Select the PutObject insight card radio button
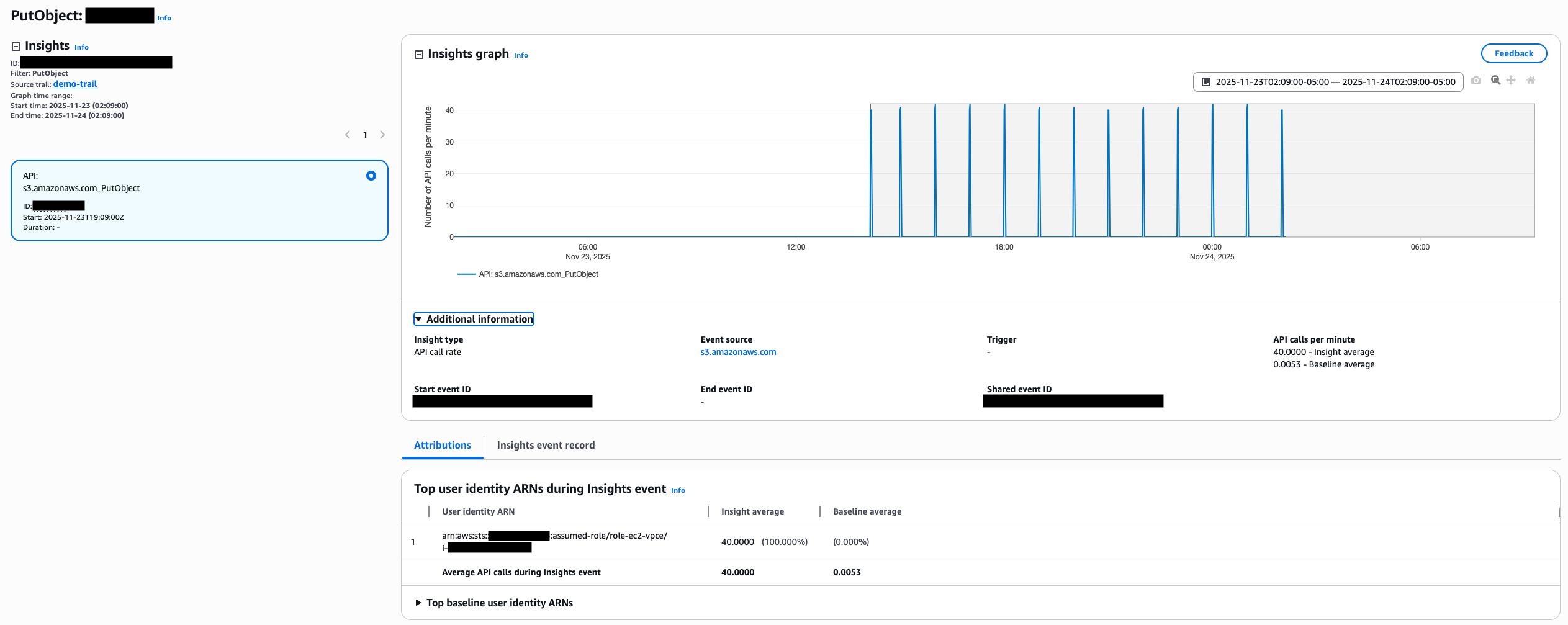Screen dimensions: 1568x625 (x=371, y=176)
